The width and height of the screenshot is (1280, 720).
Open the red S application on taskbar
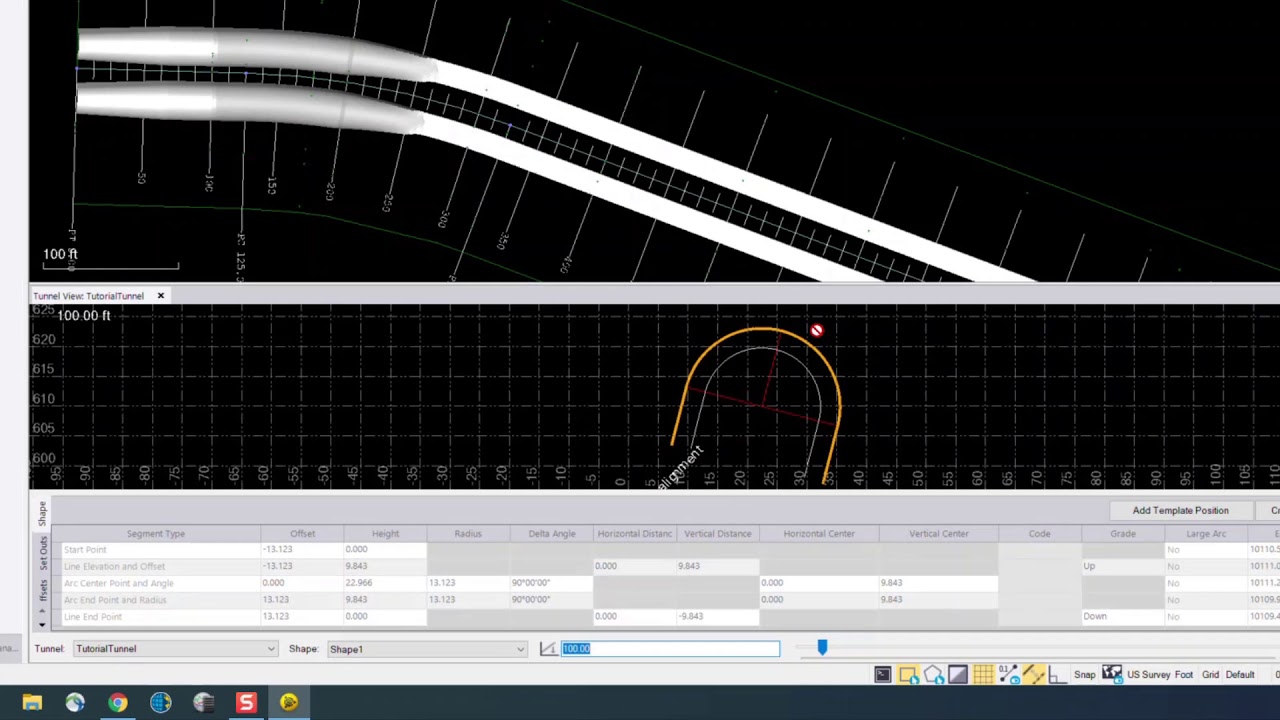tap(246, 703)
